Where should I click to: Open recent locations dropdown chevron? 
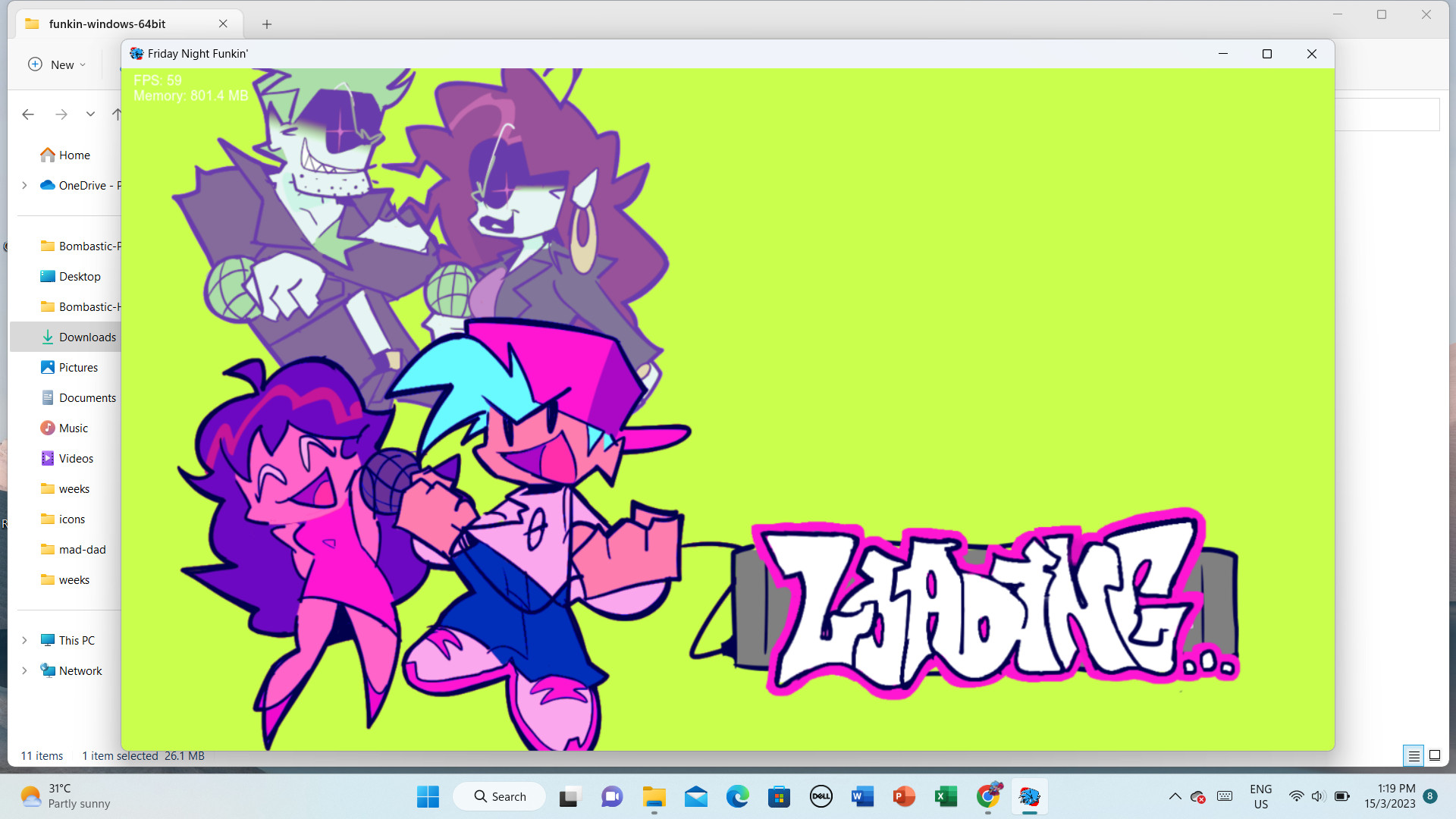[x=90, y=115]
